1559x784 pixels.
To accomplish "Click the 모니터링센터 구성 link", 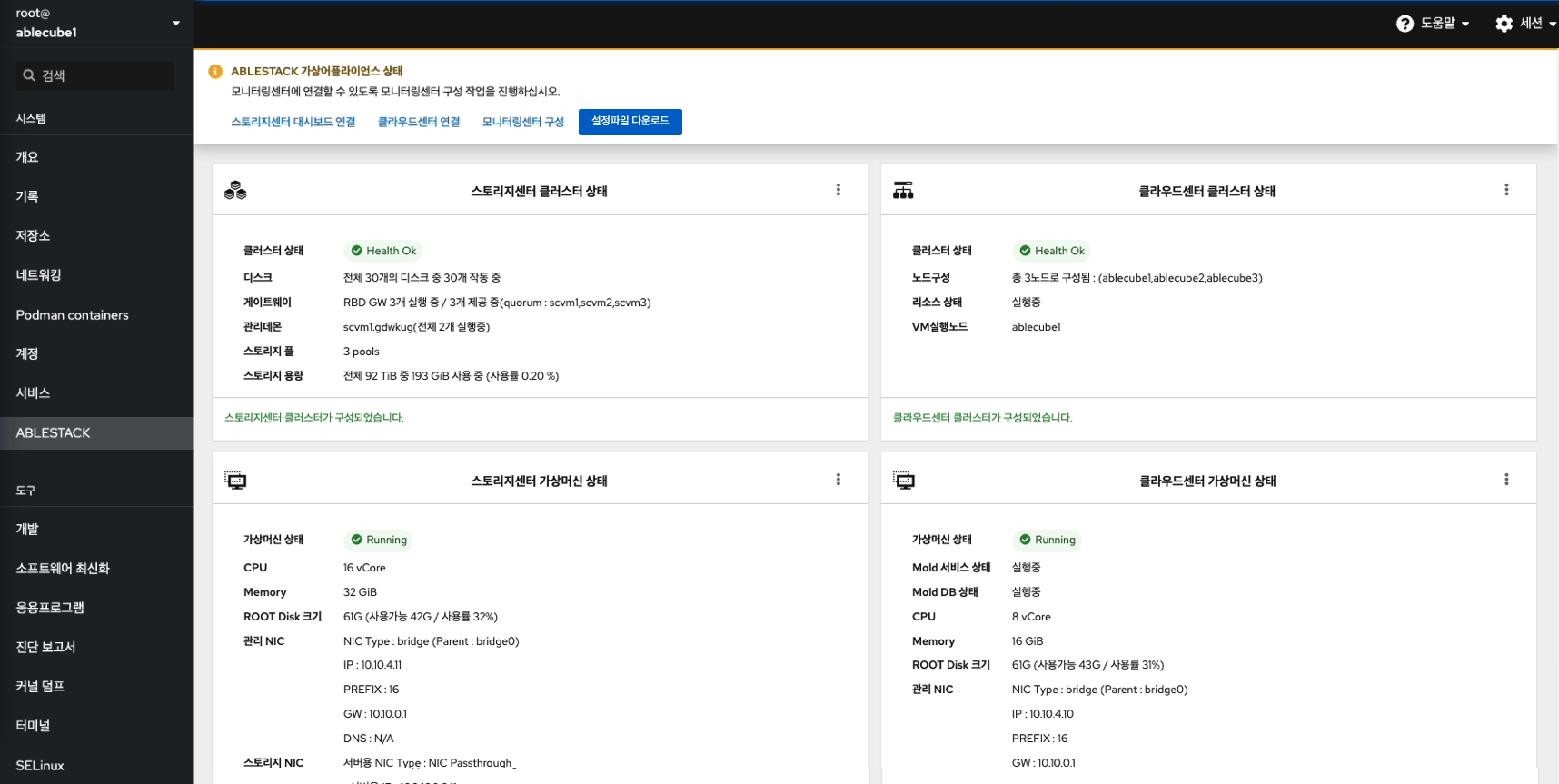I will coord(522,122).
